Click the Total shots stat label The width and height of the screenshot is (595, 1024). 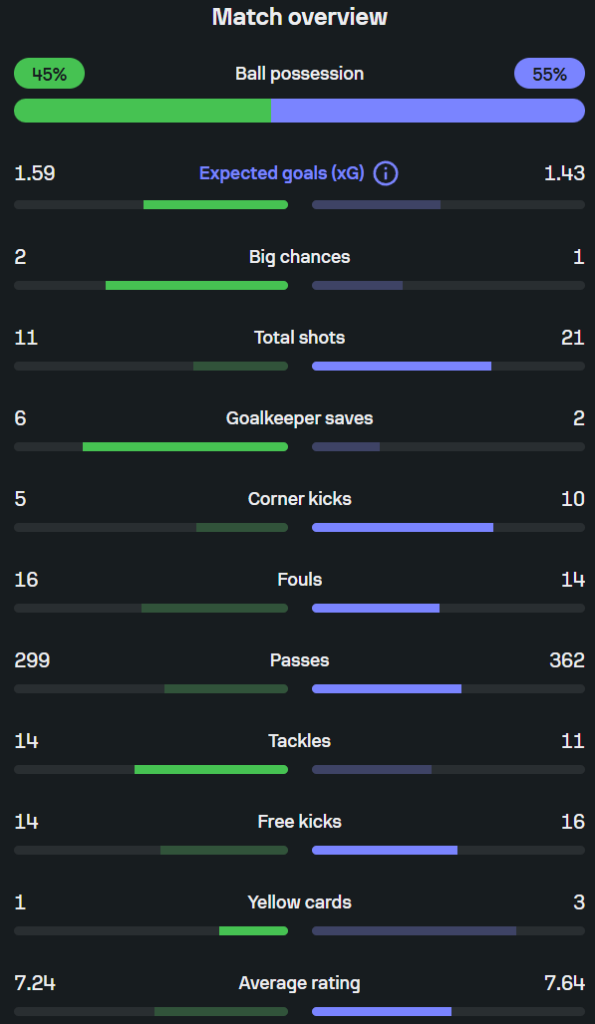tap(299, 338)
